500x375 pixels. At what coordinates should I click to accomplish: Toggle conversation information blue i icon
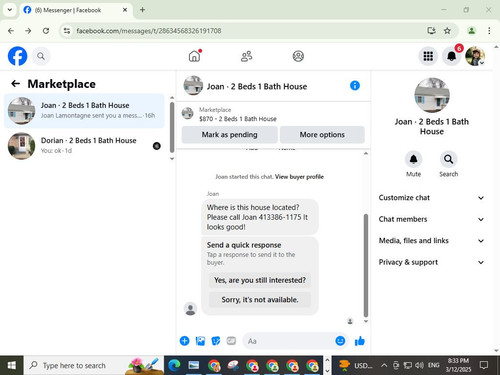pos(355,86)
